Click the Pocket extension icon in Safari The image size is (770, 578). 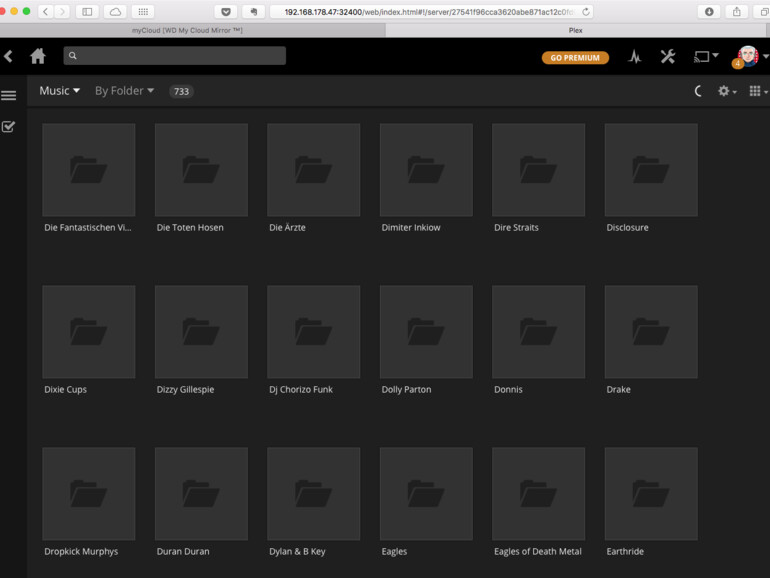(226, 11)
